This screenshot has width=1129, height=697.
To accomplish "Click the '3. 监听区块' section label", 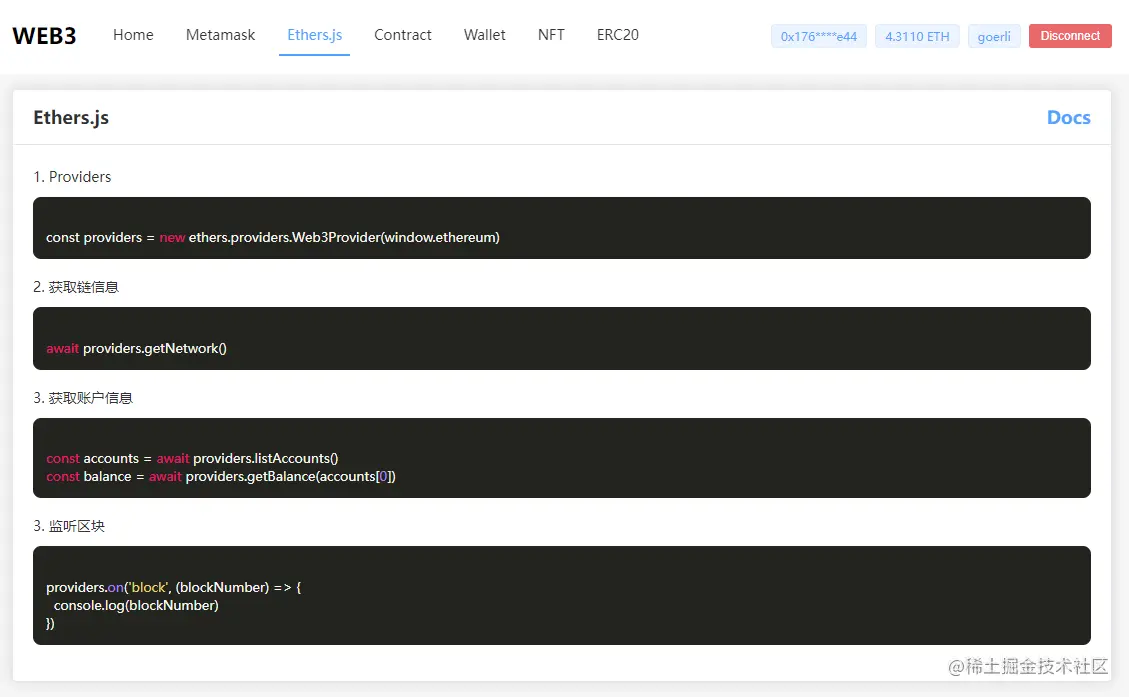I will point(69,526).
